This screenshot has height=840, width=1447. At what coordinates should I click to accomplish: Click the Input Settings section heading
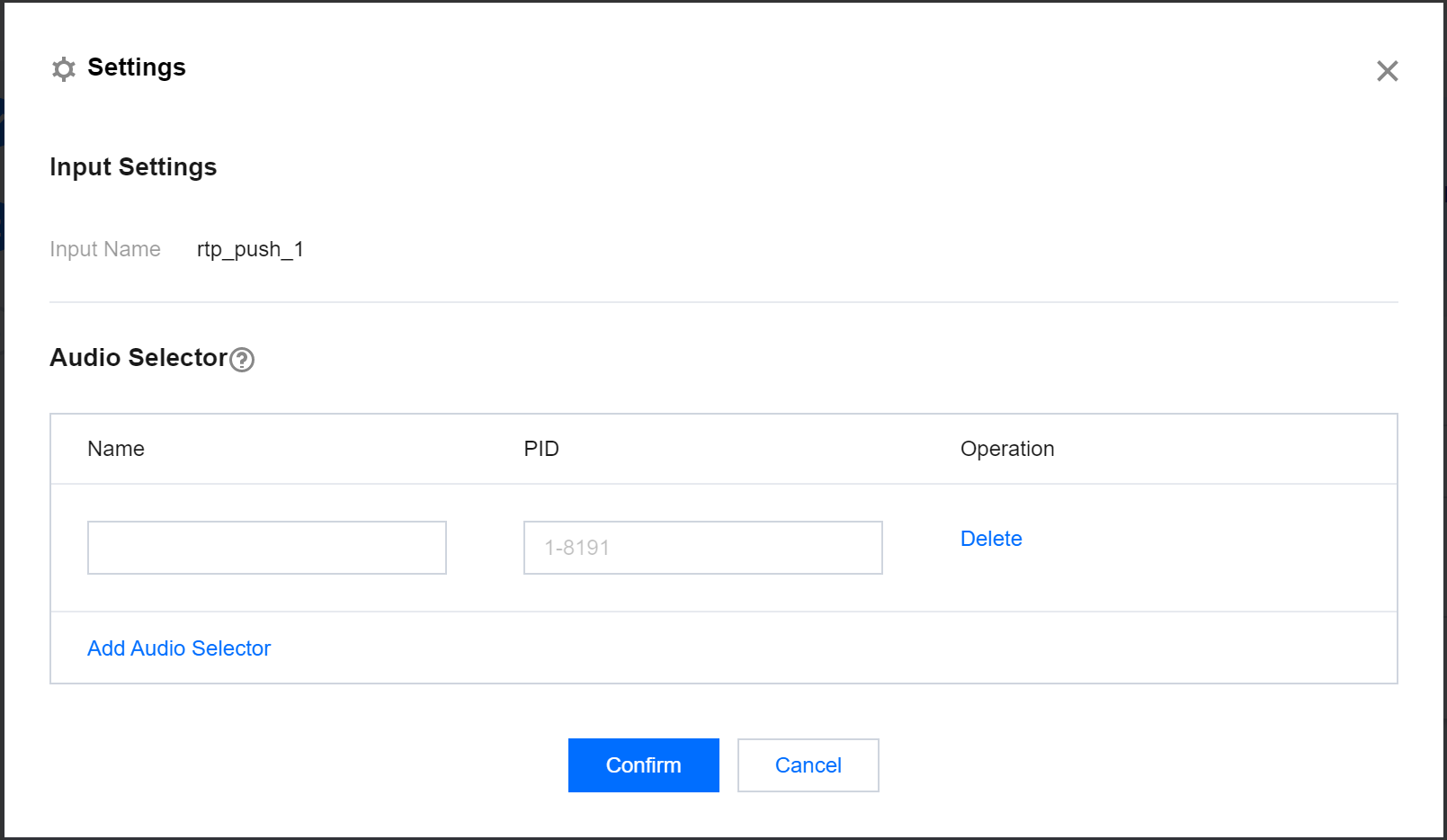[133, 167]
